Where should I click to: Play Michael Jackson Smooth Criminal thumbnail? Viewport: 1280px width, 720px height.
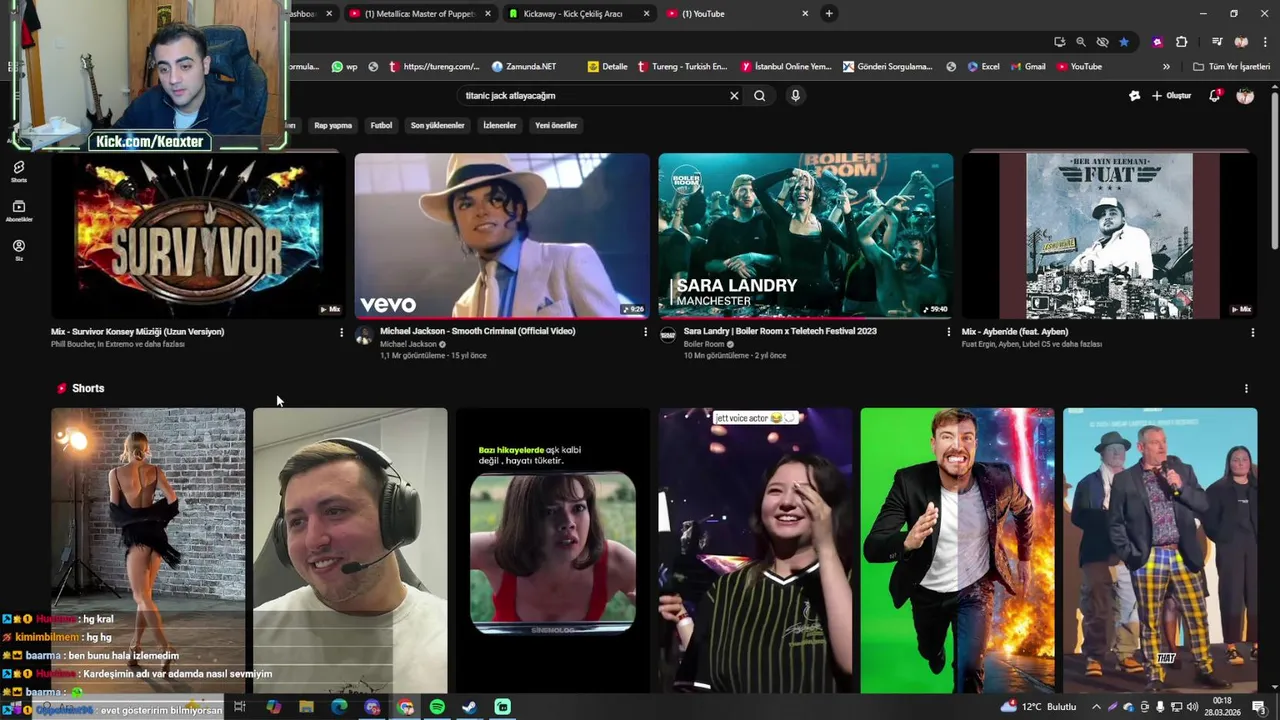point(502,236)
